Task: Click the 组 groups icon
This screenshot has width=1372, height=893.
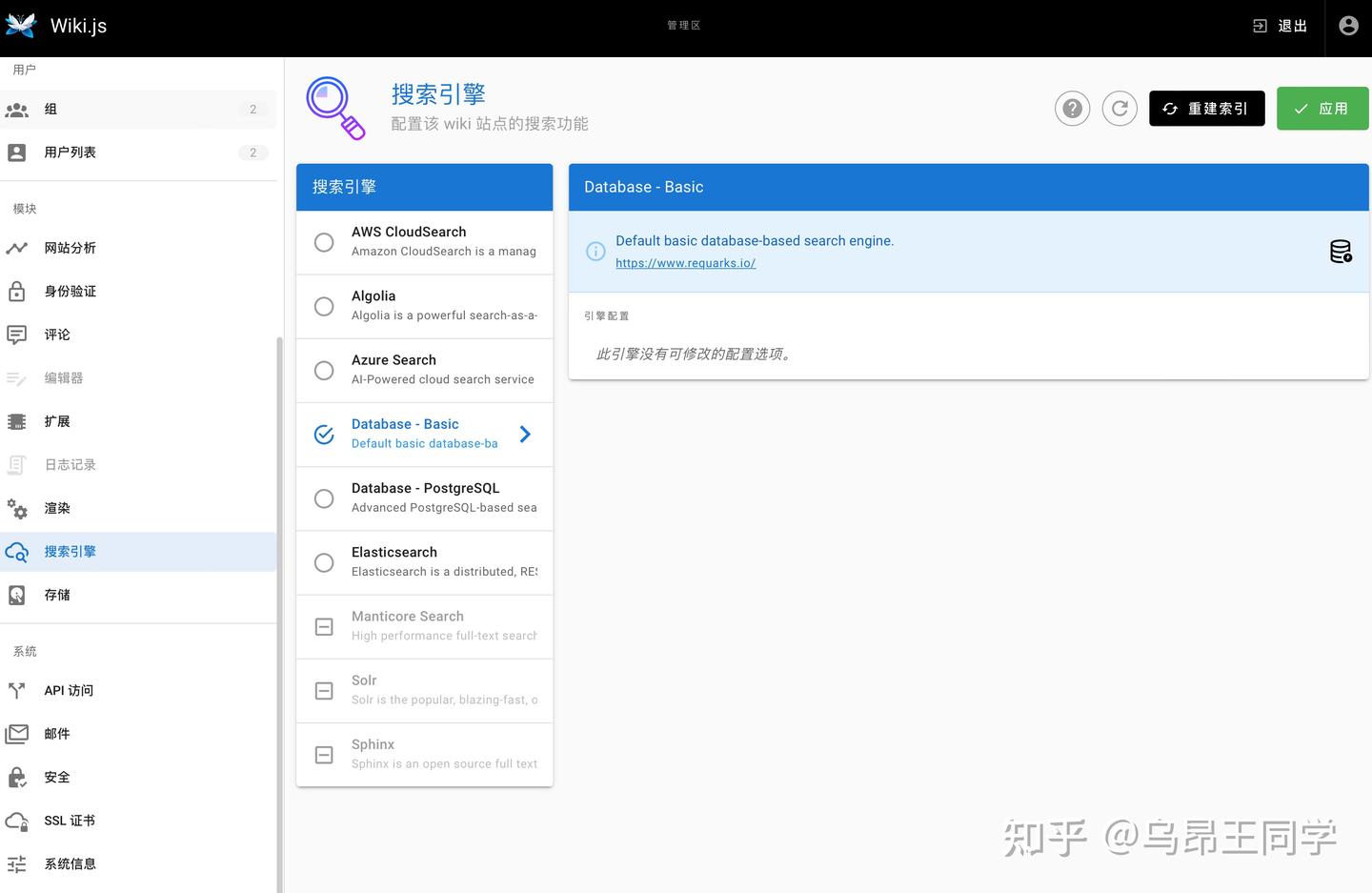Action: (17, 110)
